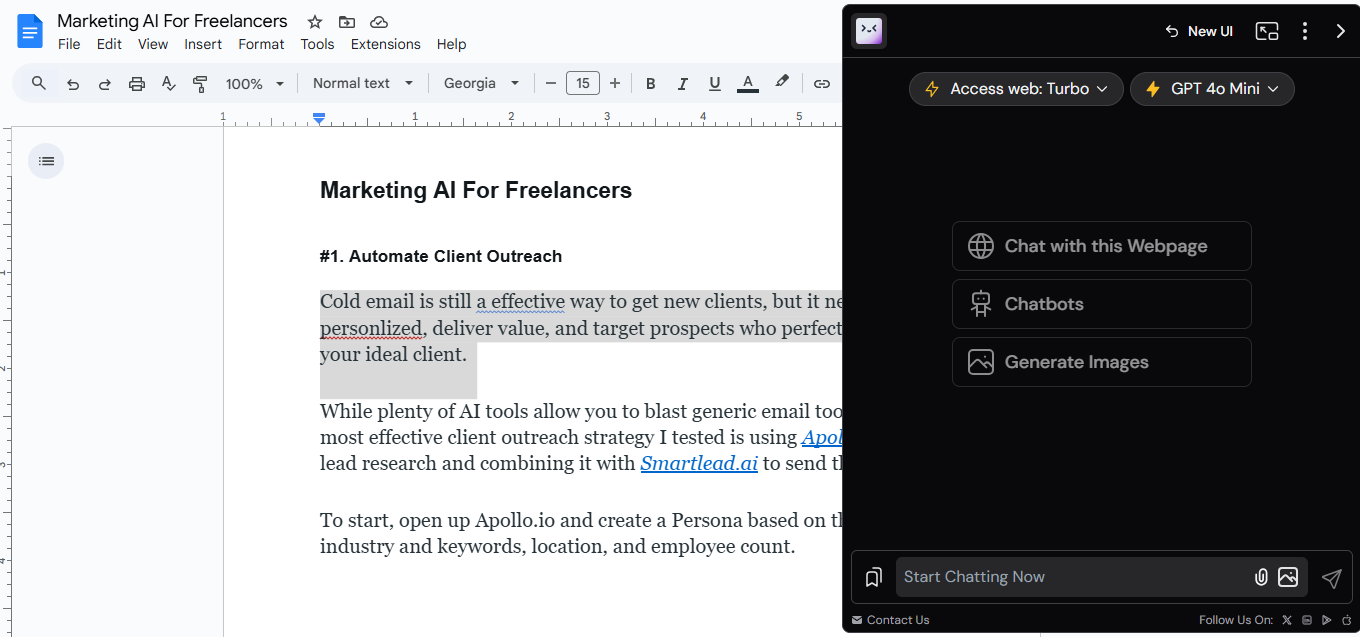Click the print icon in toolbar
Image resolution: width=1360 pixels, height=637 pixels.
point(137,84)
